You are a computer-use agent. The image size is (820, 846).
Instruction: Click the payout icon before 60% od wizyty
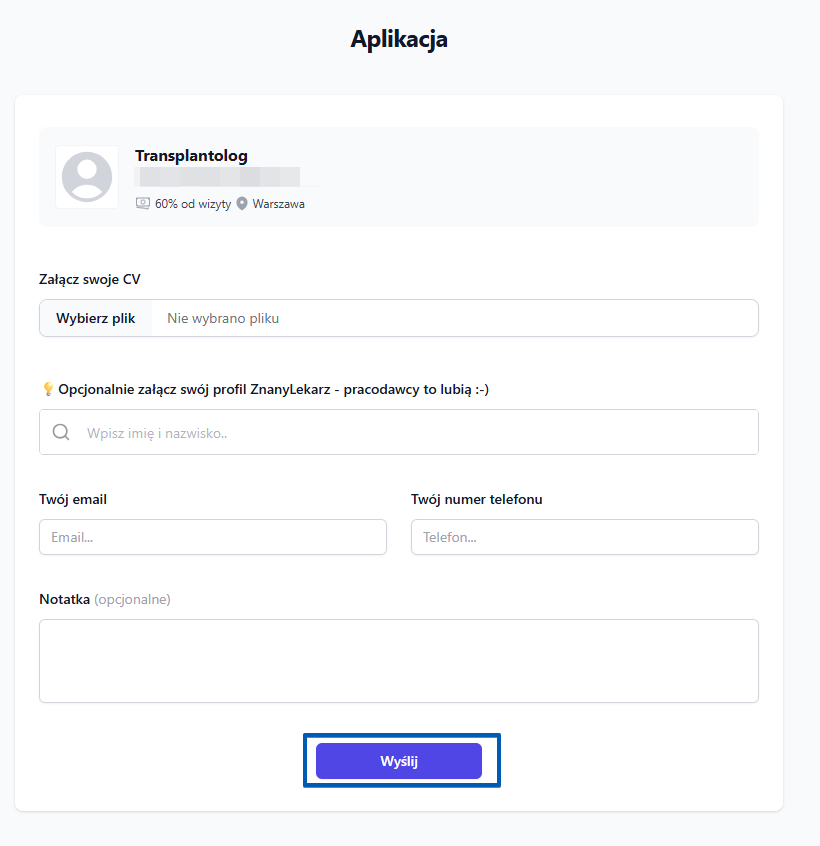click(x=141, y=203)
